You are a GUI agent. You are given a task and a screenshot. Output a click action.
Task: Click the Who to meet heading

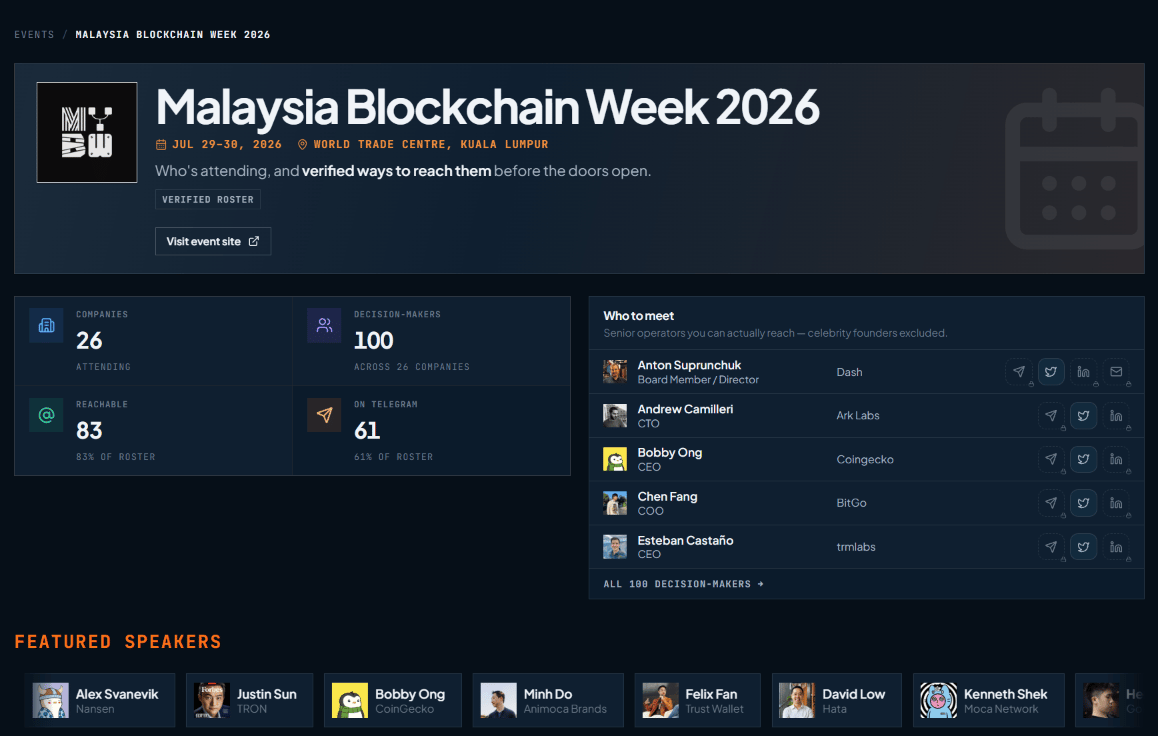[x=639, y=316]
